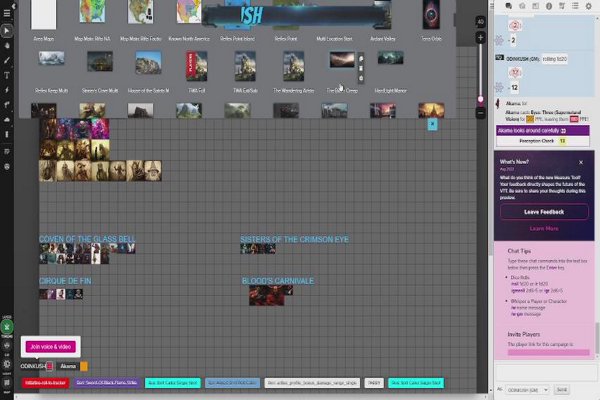Screen dimensions: 600x400
Task: Click the sidebar resize handle icon
Action: 492,6
